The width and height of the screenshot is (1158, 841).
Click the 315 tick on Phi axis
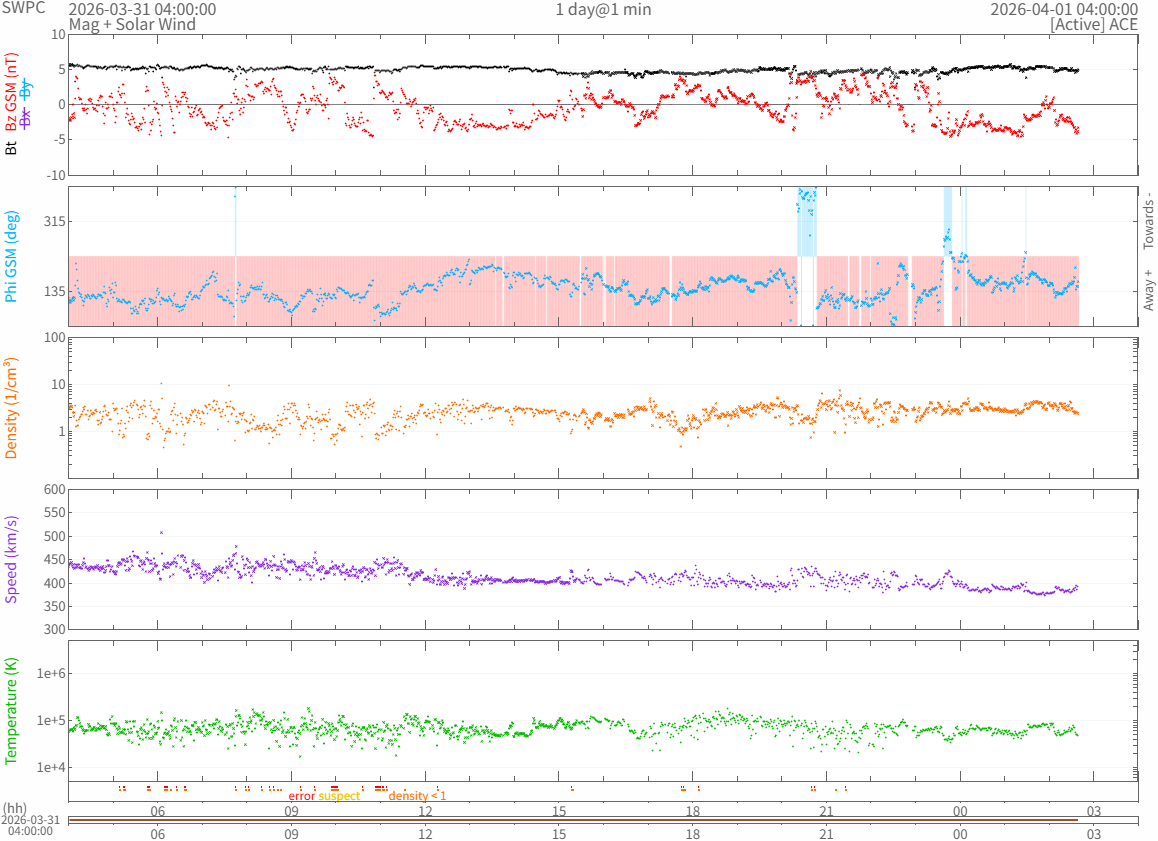55,222
